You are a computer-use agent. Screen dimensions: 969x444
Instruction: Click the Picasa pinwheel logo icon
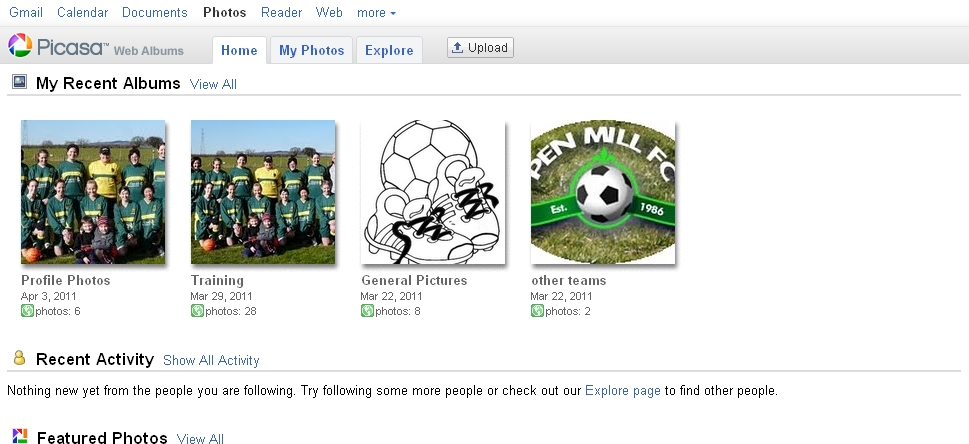click(x=20, y=45)
